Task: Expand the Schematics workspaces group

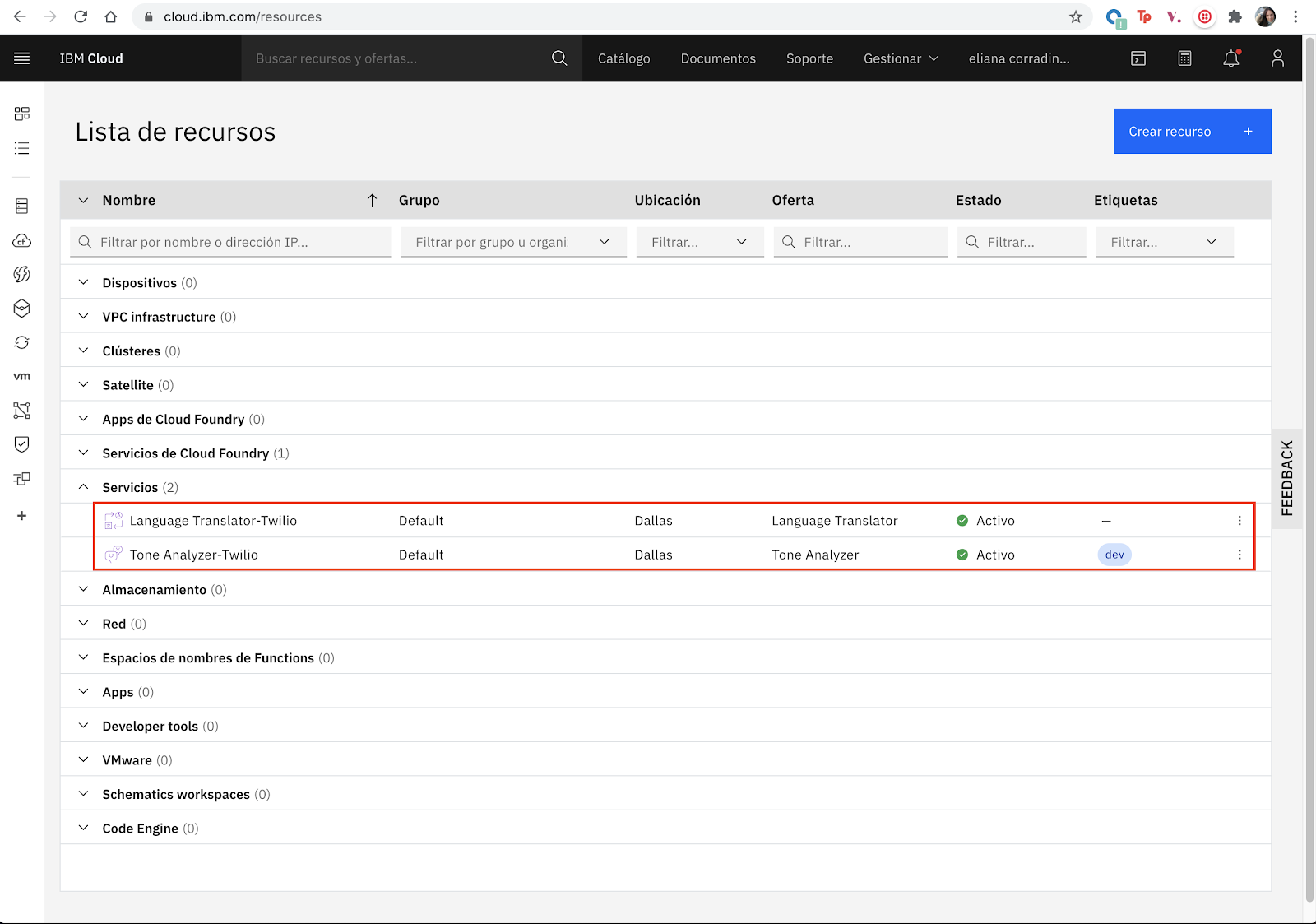Action: [83, 794]
